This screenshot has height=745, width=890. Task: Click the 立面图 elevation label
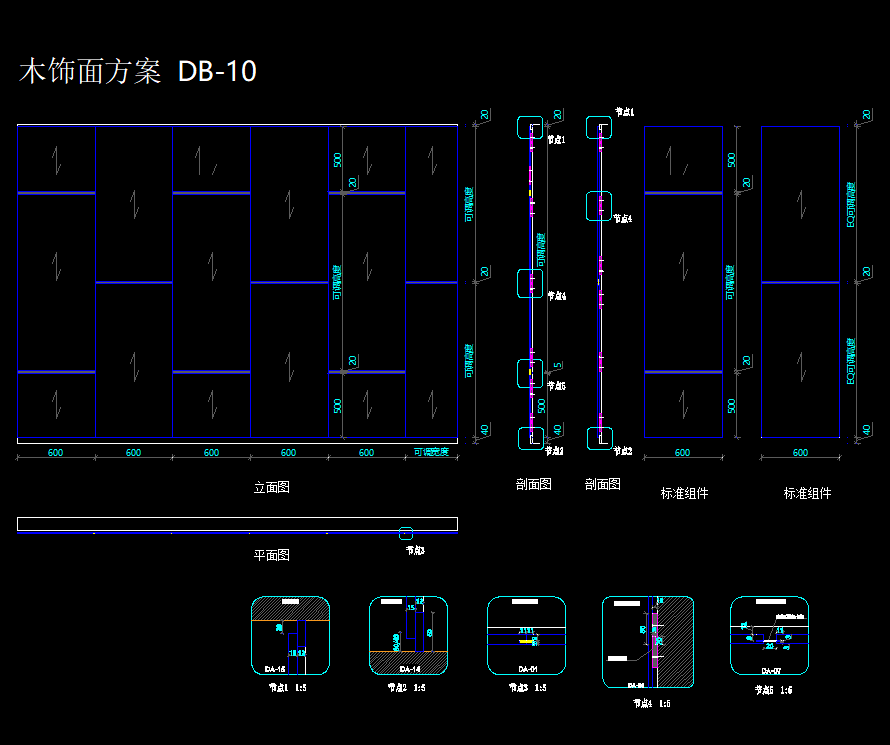click(x=271, y=487)
